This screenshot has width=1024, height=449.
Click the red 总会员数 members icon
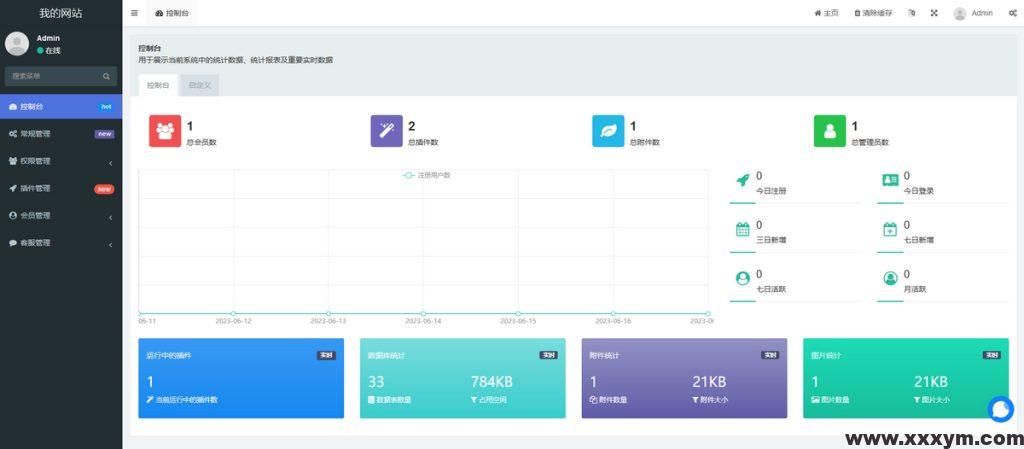165,132
